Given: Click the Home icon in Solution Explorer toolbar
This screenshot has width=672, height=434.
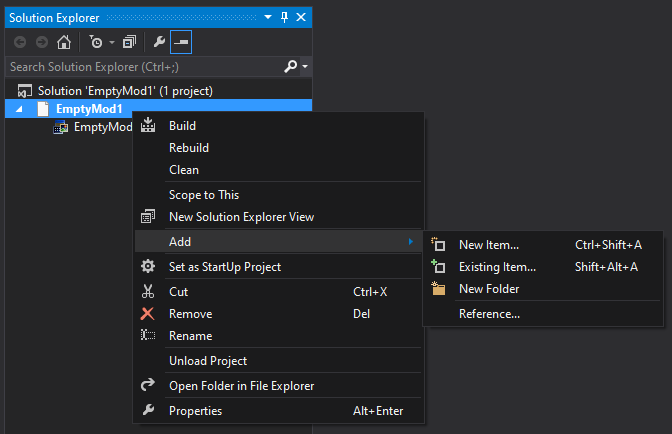Looking at the screenshot, I should [x=64, y=42].
